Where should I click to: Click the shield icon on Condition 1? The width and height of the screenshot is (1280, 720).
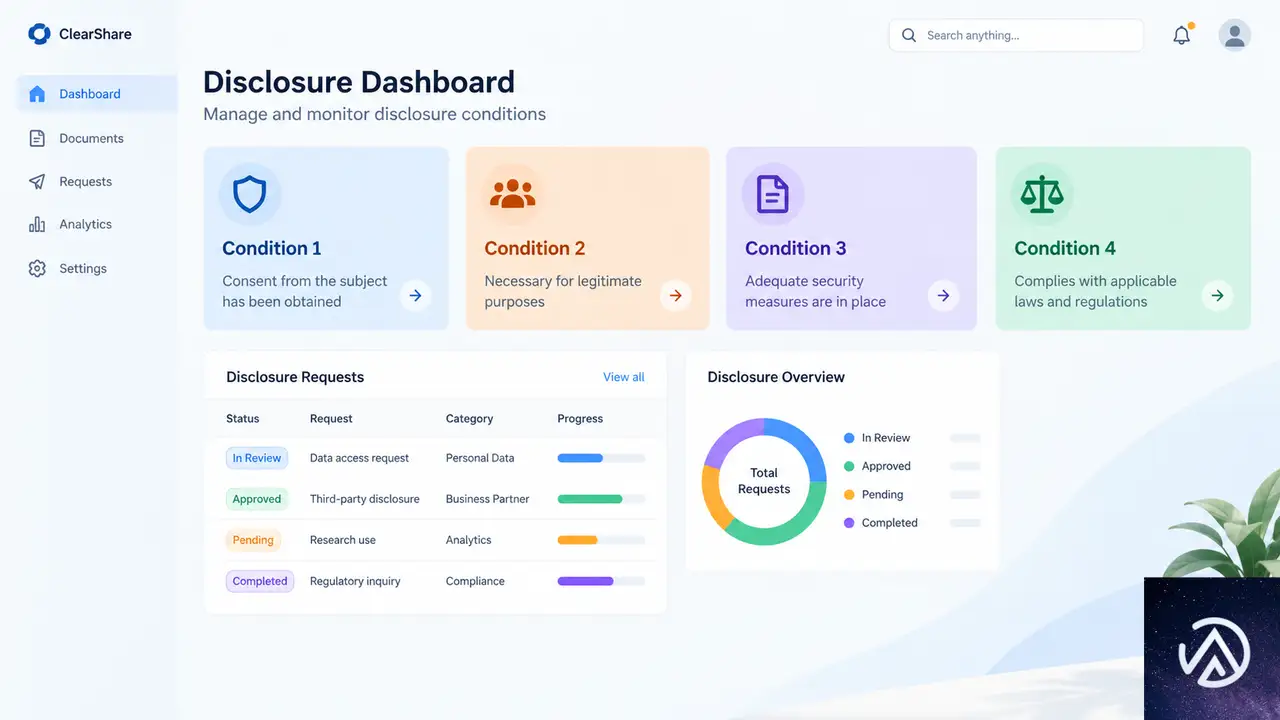click(x=250, y=194)
